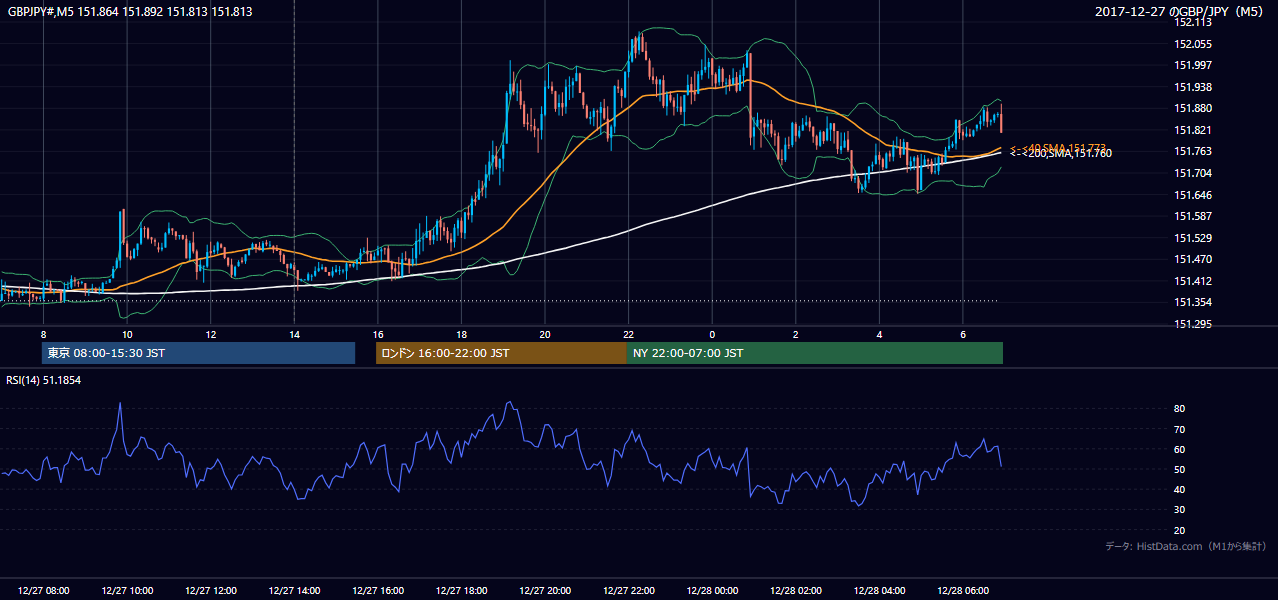The image size is (1278, 600).
Task: Select the ロンドン 16:00-22:00 JST session bar
Action: (x=501, y=353)
